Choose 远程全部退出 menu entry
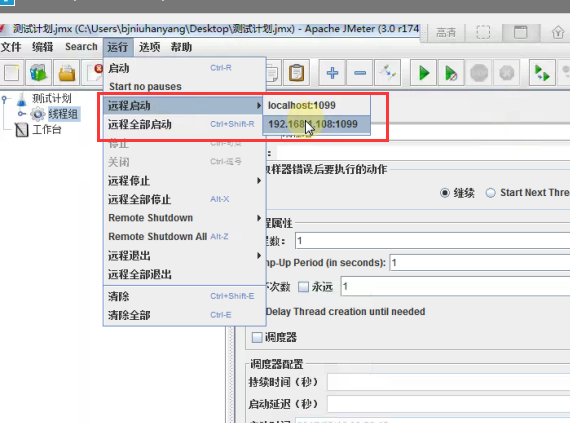The width and height of the screenshot is (570, 423). coord(185,274)
